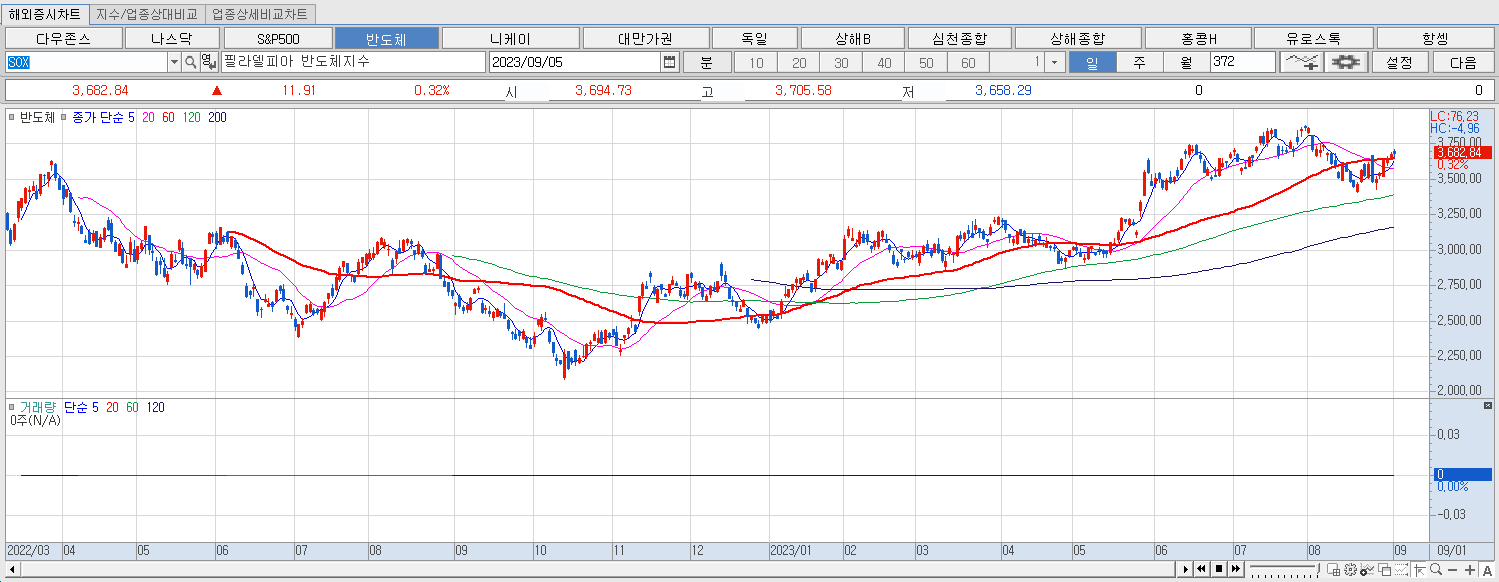Select the 심천종합 index button
1499x582 pixels.
coord(959,38)
